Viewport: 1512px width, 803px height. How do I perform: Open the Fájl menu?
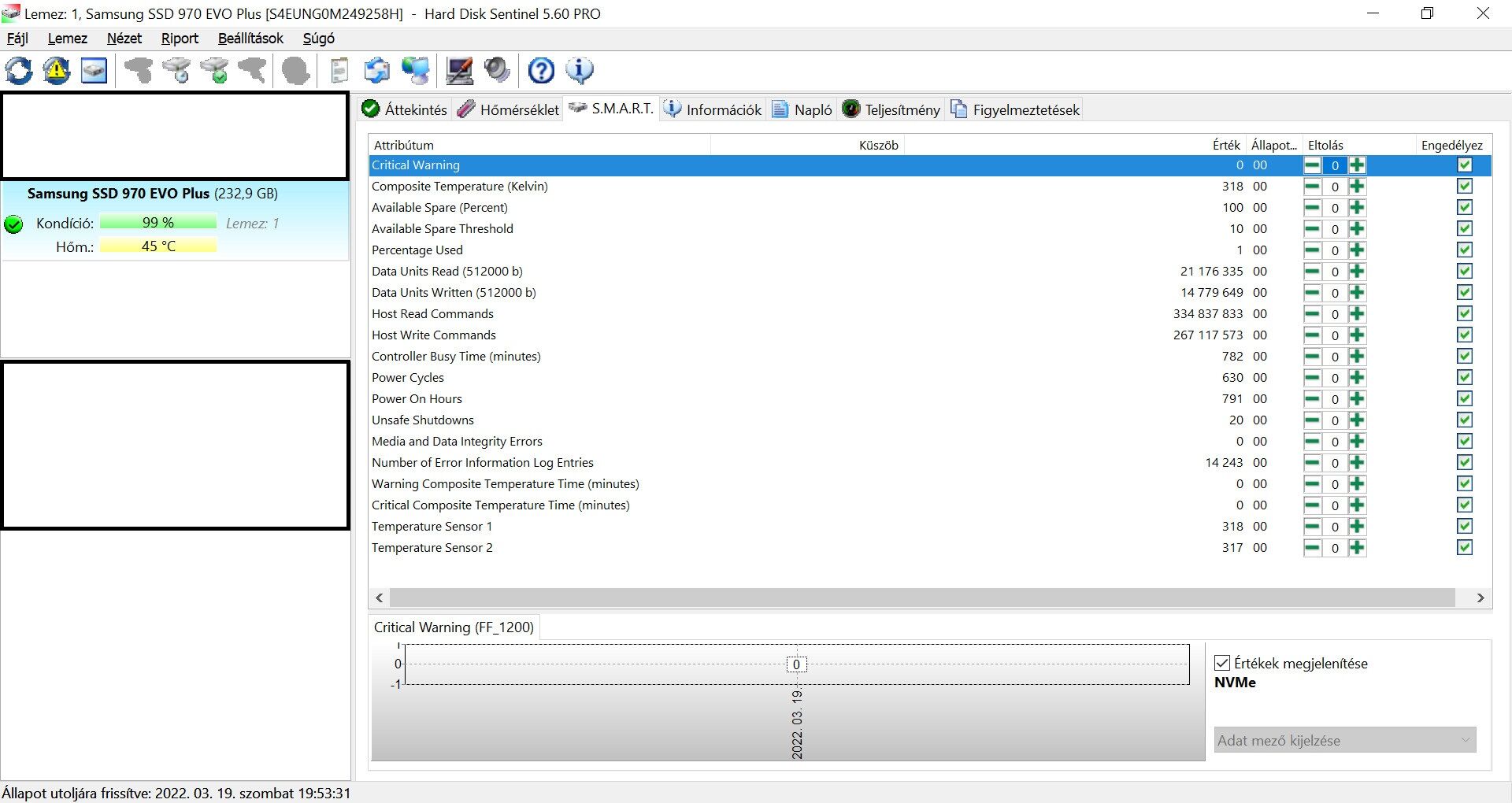click(x=17, y=39)
